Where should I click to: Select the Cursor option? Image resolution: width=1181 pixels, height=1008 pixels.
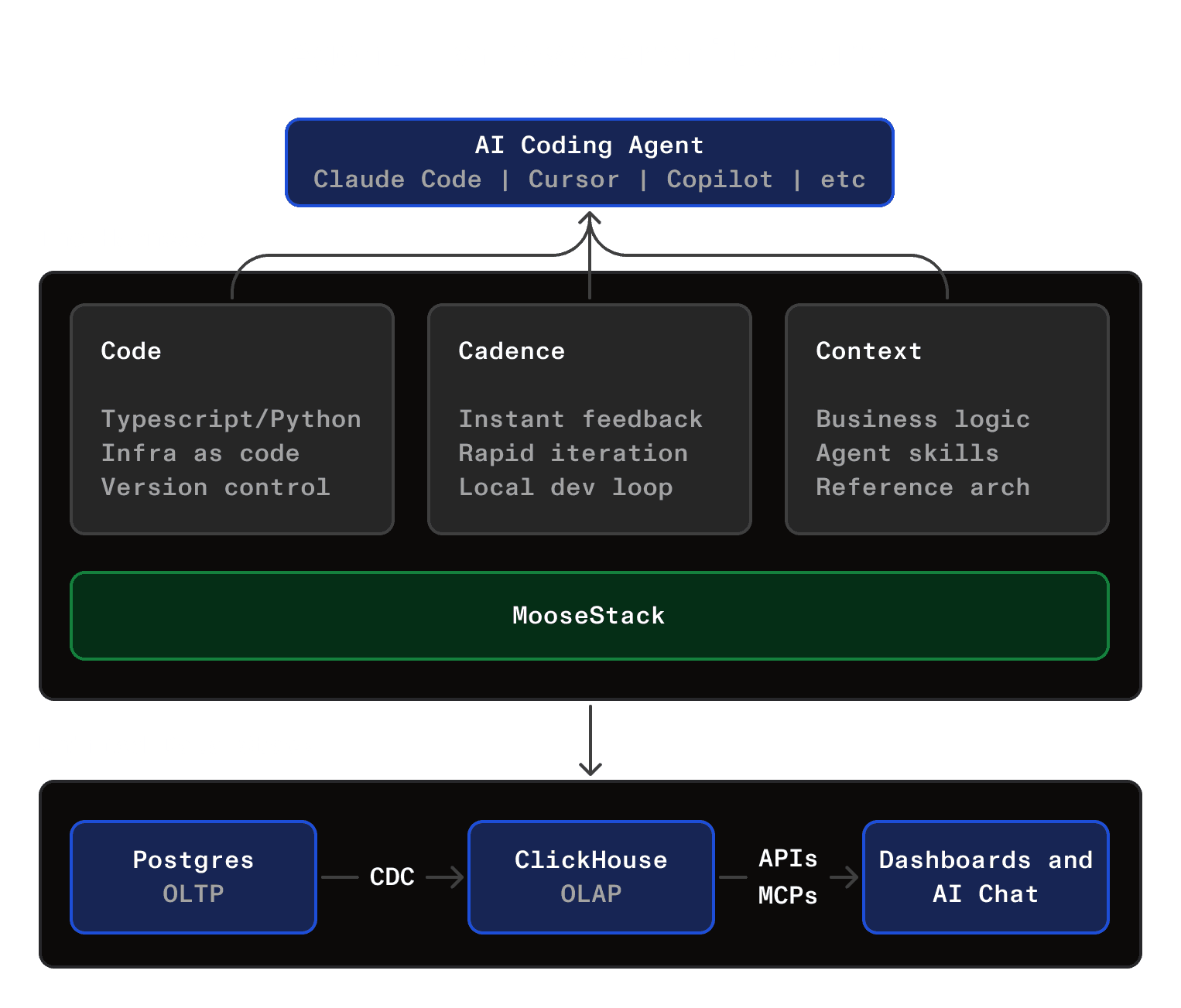[x=573, y=179]
